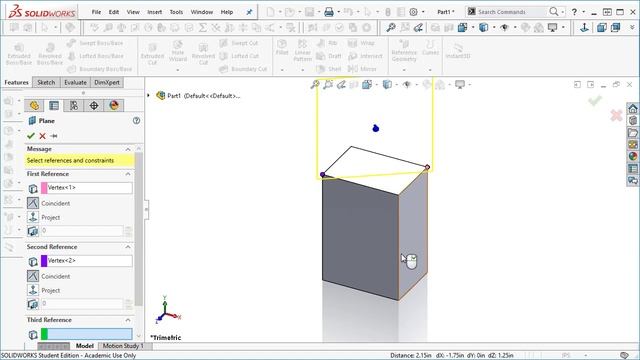Open the DisplayManager color ball tab

coord(114,106)
